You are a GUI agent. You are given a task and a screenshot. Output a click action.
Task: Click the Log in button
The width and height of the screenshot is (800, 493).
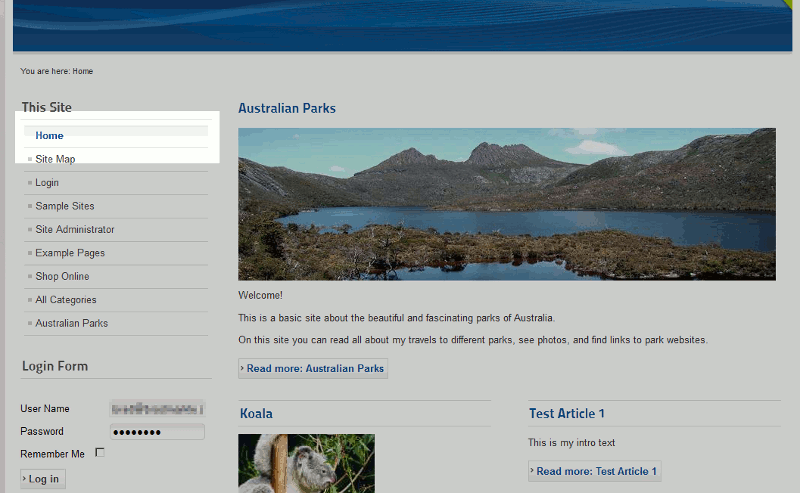pos(43,479)
